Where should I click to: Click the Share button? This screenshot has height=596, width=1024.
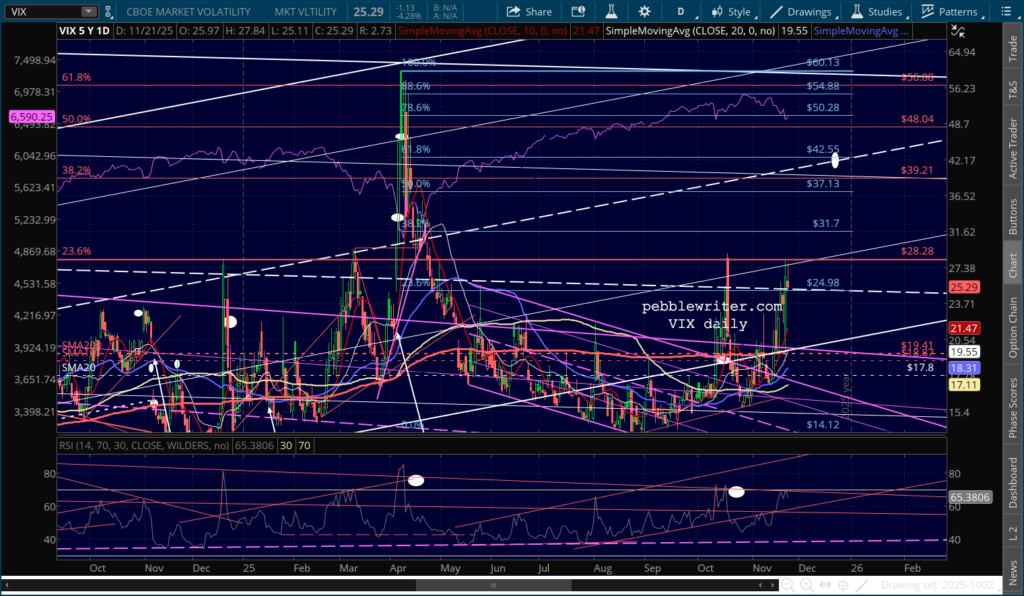[529, 12]
